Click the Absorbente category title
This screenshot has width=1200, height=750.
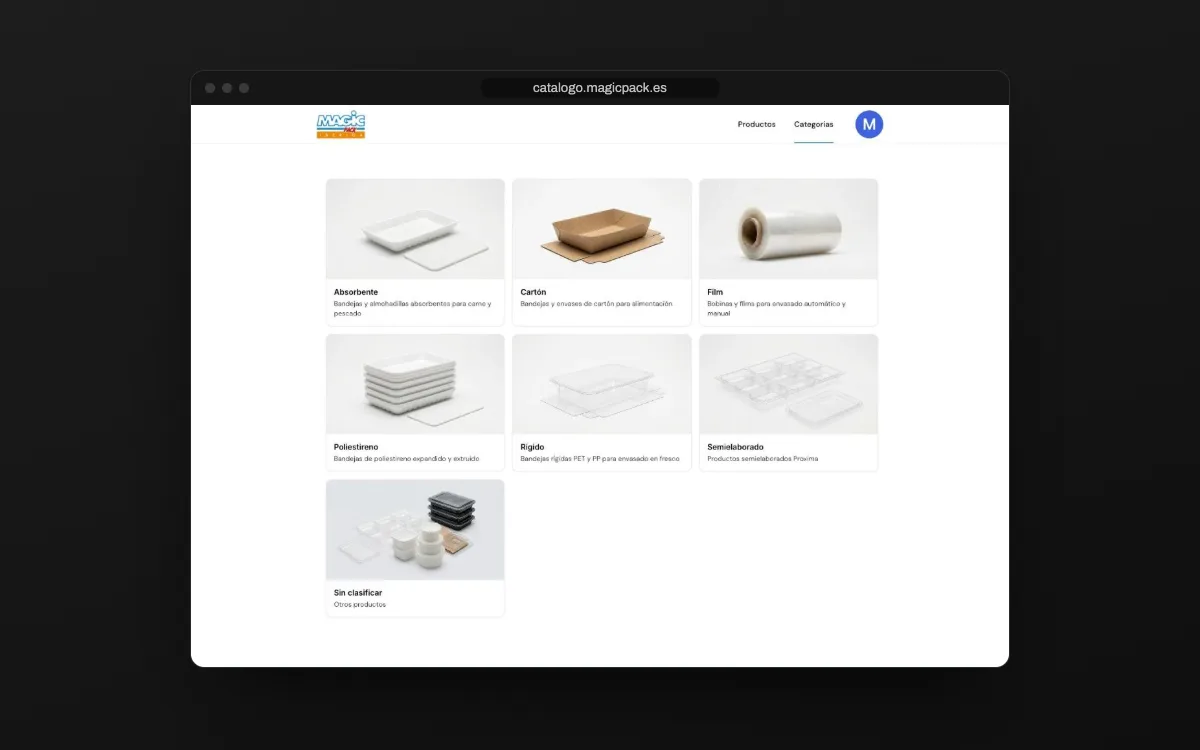(356, 292)
